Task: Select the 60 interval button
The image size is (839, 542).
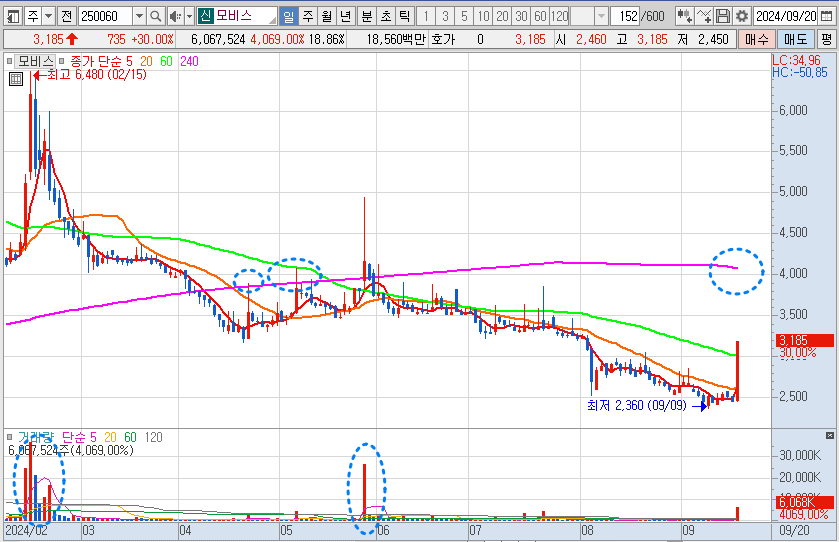Action: pyautogui.click(x=540, y=17)
